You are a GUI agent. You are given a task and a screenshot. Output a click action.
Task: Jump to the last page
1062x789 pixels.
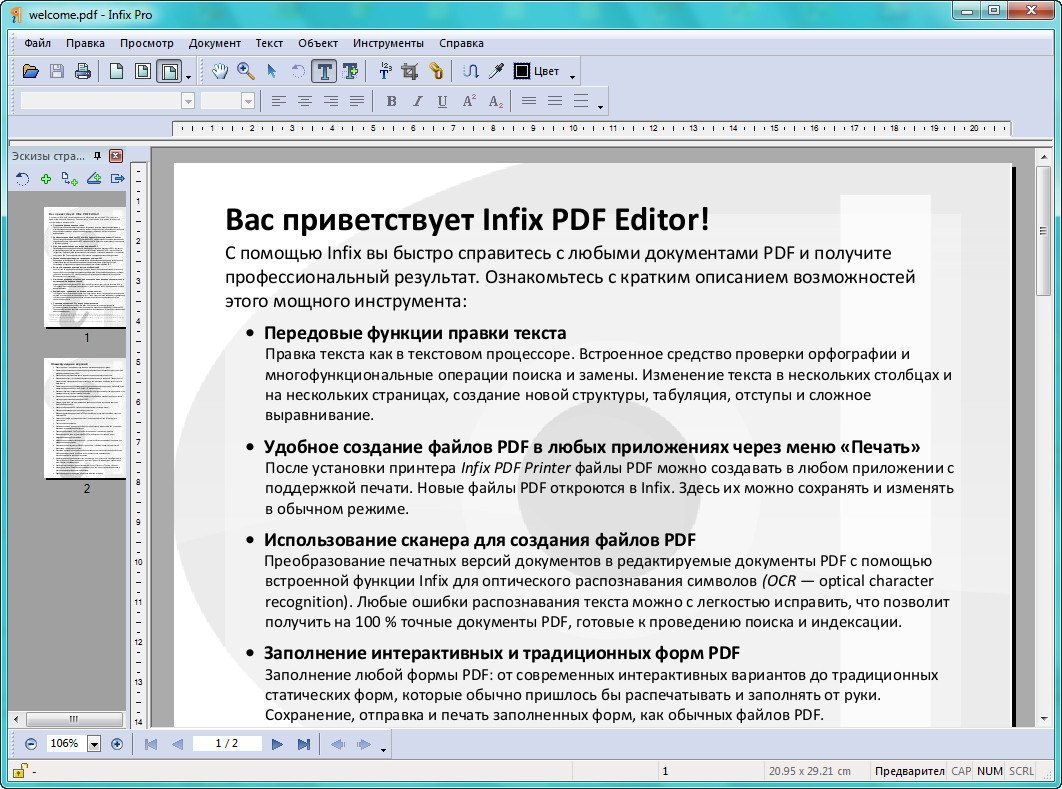click(303, 744)
